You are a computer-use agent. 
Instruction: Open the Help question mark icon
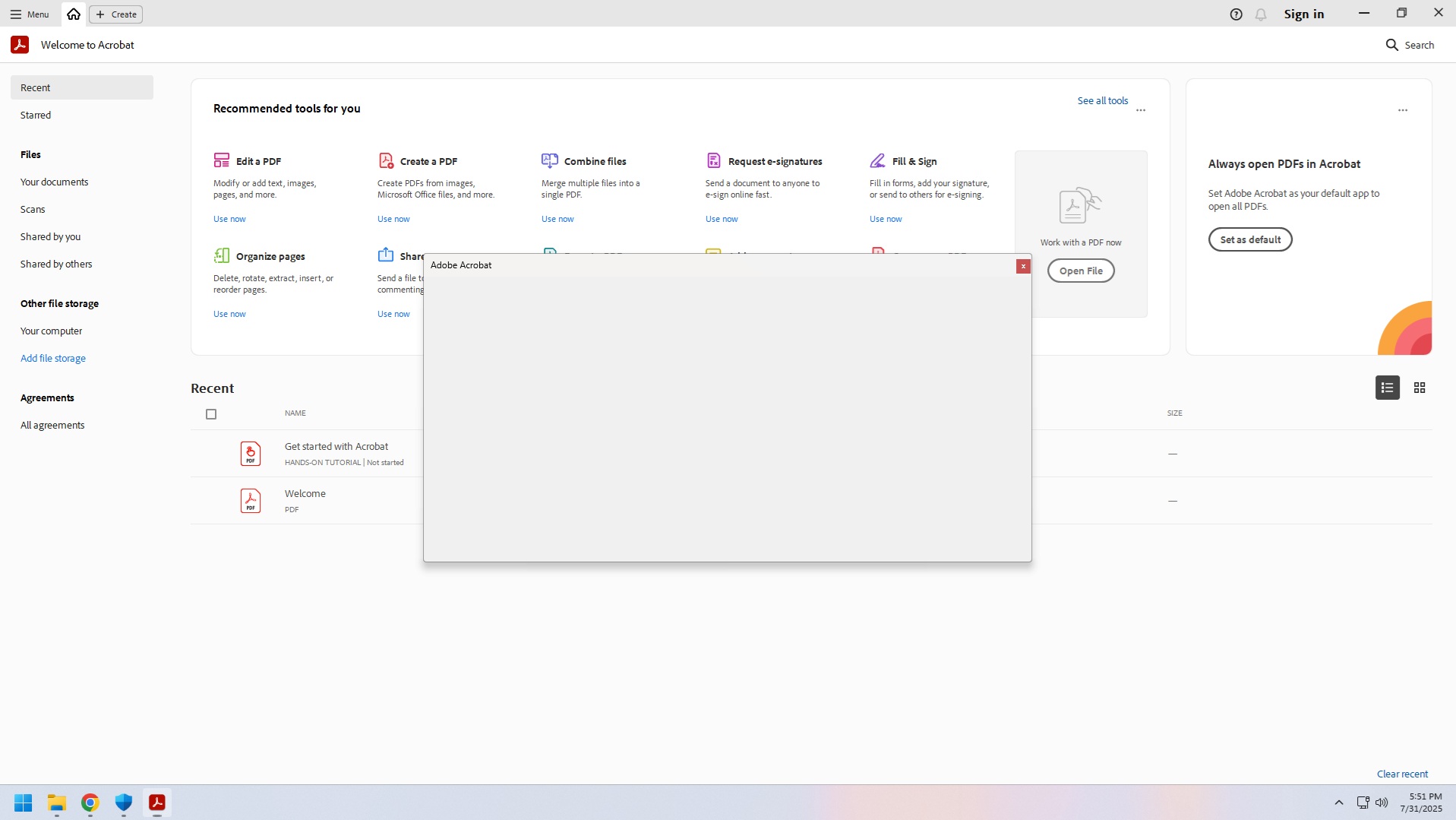click(x=1236, y=14)
